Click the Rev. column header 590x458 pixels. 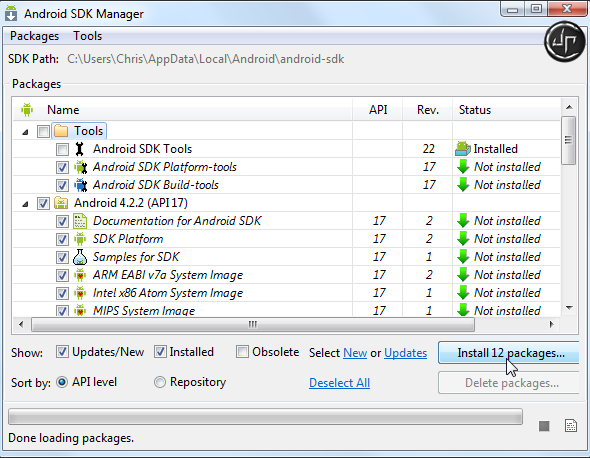click(x=428, y=110)
